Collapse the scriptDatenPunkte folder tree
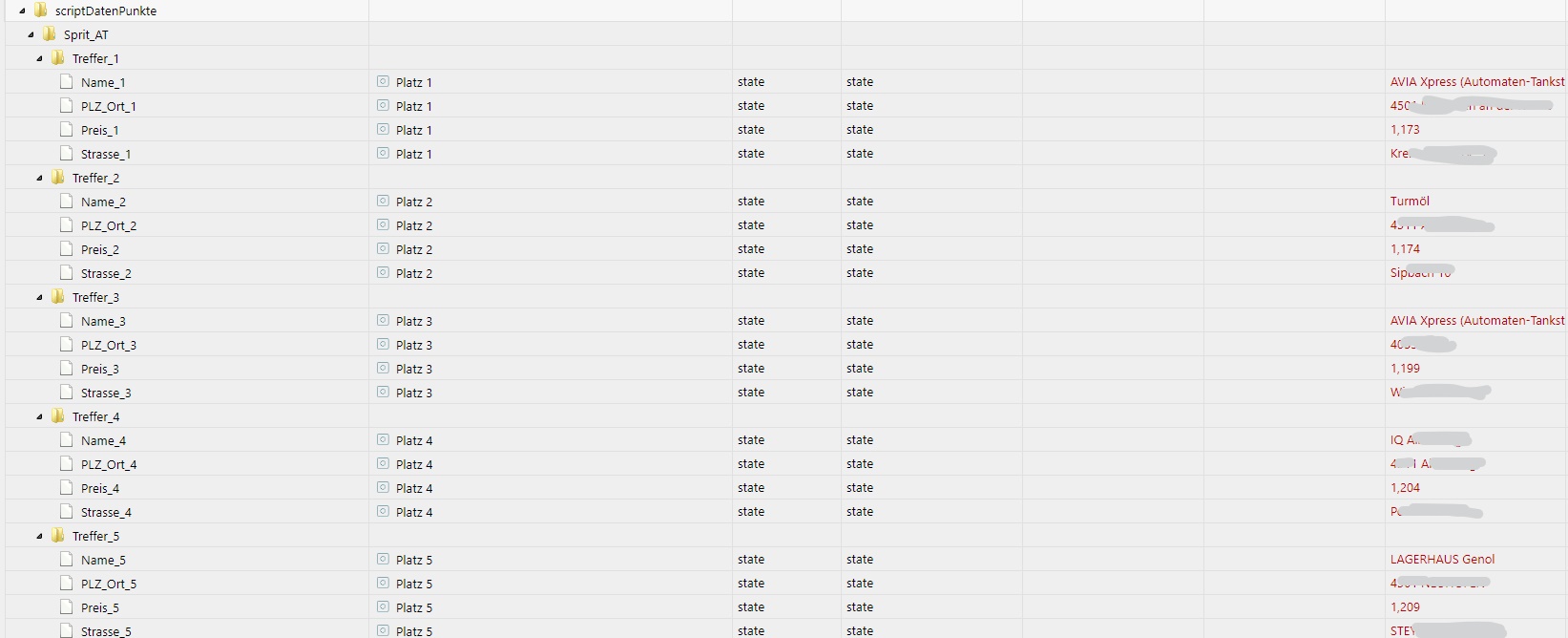 point(22,11)
